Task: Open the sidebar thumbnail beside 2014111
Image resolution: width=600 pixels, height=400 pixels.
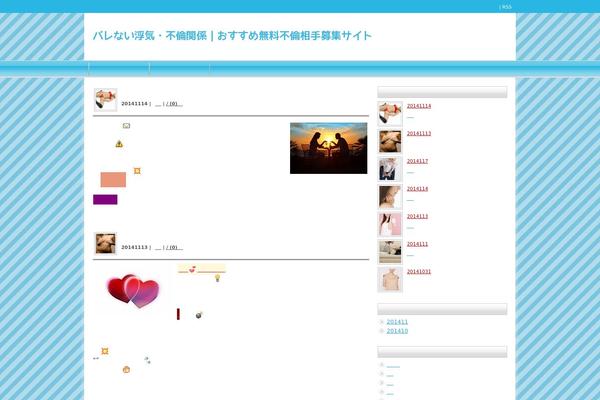Action: 390,252
